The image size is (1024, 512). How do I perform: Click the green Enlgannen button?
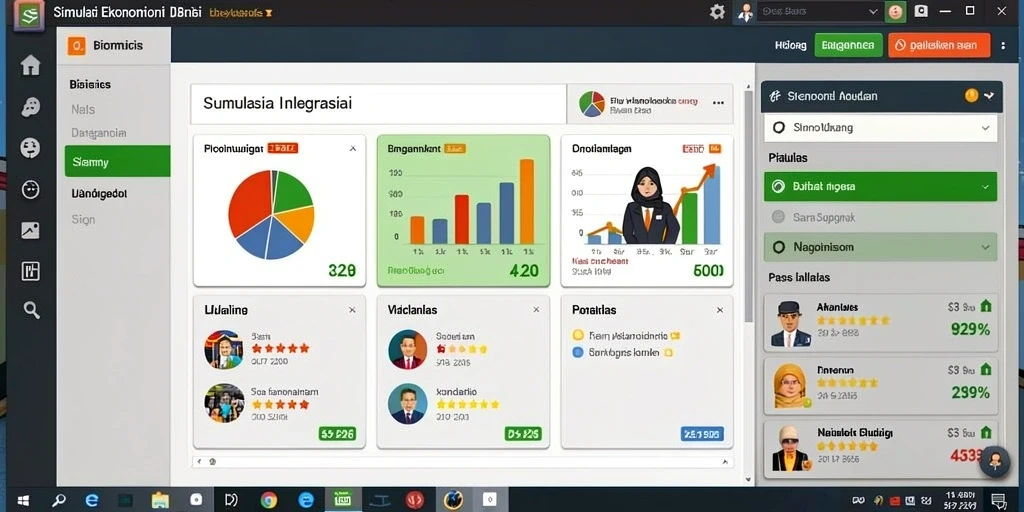848,45
